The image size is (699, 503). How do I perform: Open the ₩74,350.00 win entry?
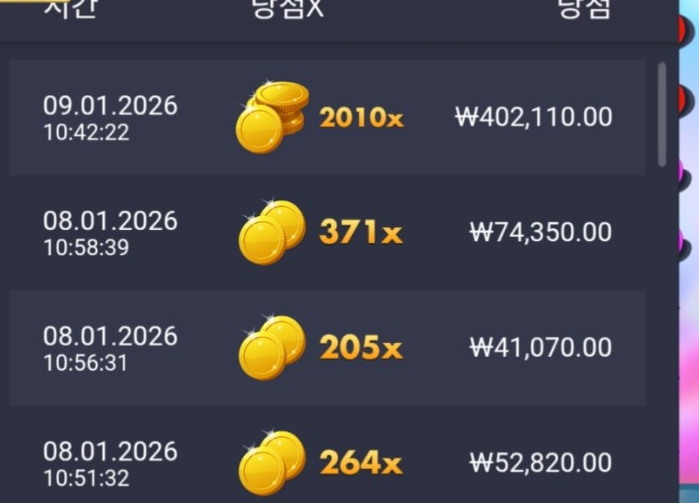541,232
